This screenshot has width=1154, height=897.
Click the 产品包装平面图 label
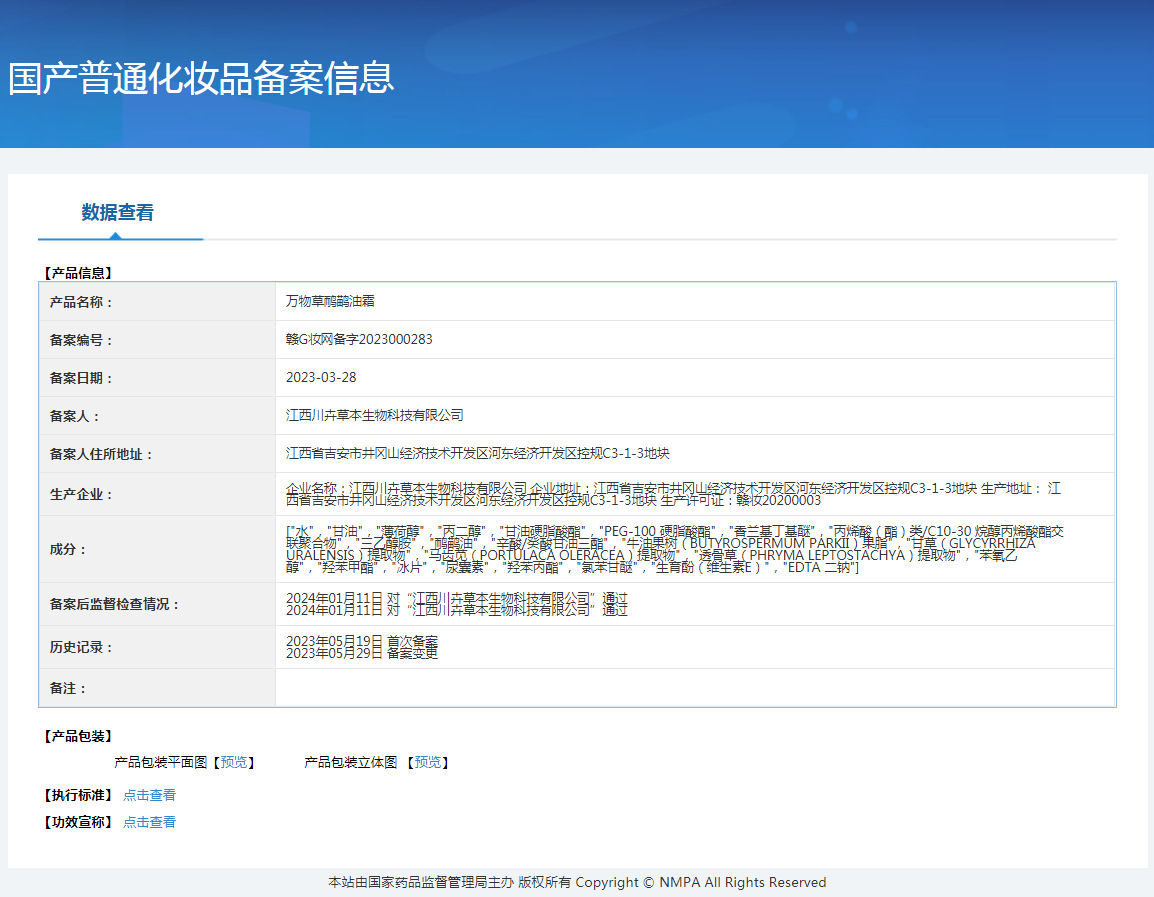(160, 762)
